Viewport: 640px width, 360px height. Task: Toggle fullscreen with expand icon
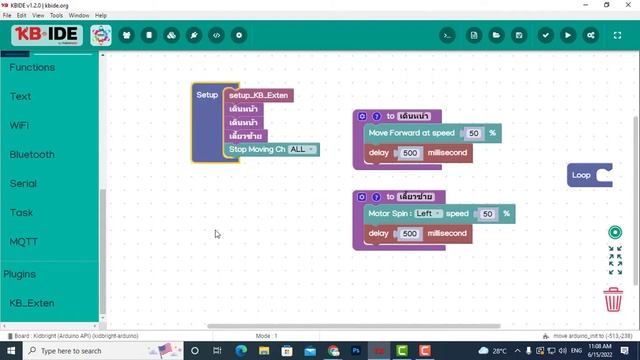617,36
